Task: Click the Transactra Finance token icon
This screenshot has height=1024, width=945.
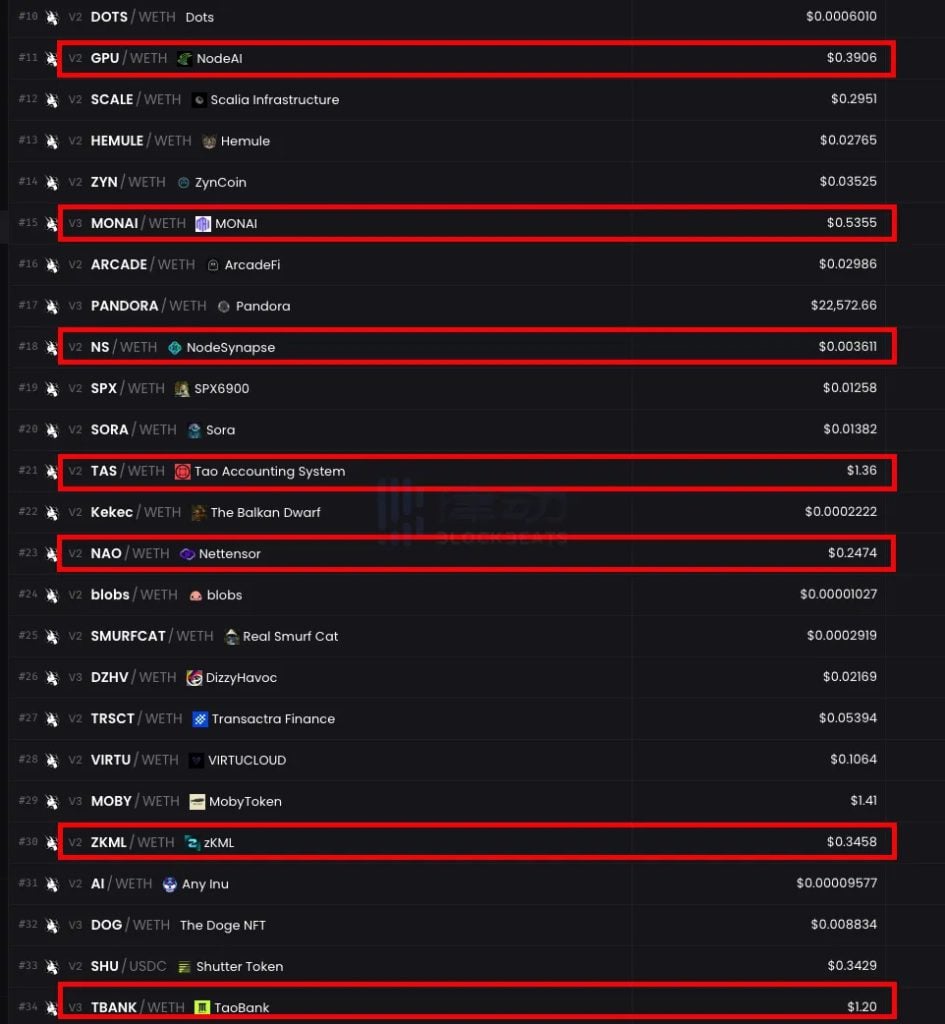Action: (x=200, y=719)
